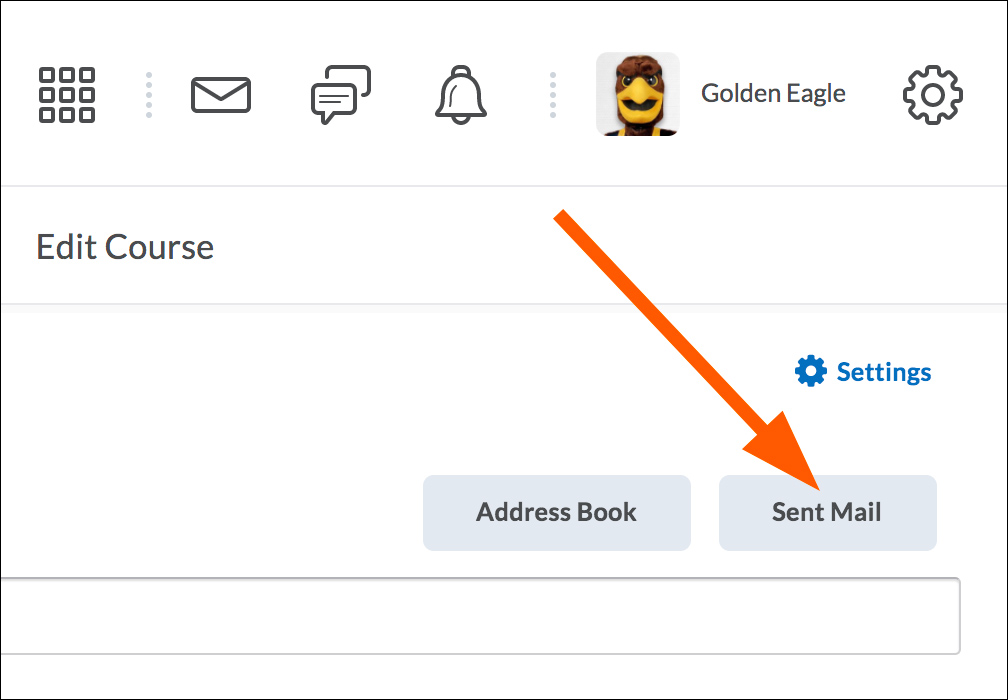Screen dimensions: 1008x700
Task: Click the blue gear beside Settings
Action: coord(810,372)
